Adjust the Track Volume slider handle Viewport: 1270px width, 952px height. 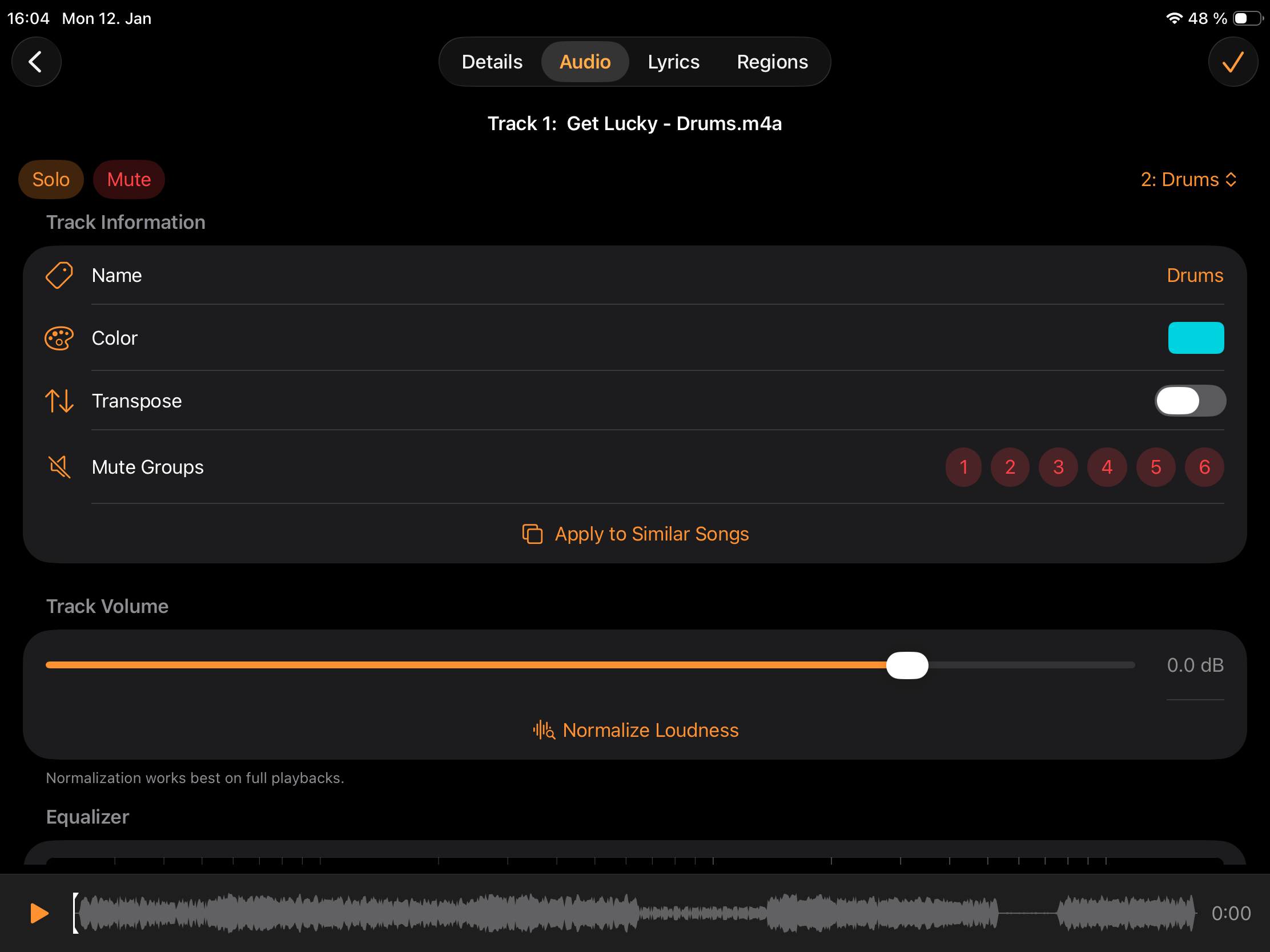[907, 665]
